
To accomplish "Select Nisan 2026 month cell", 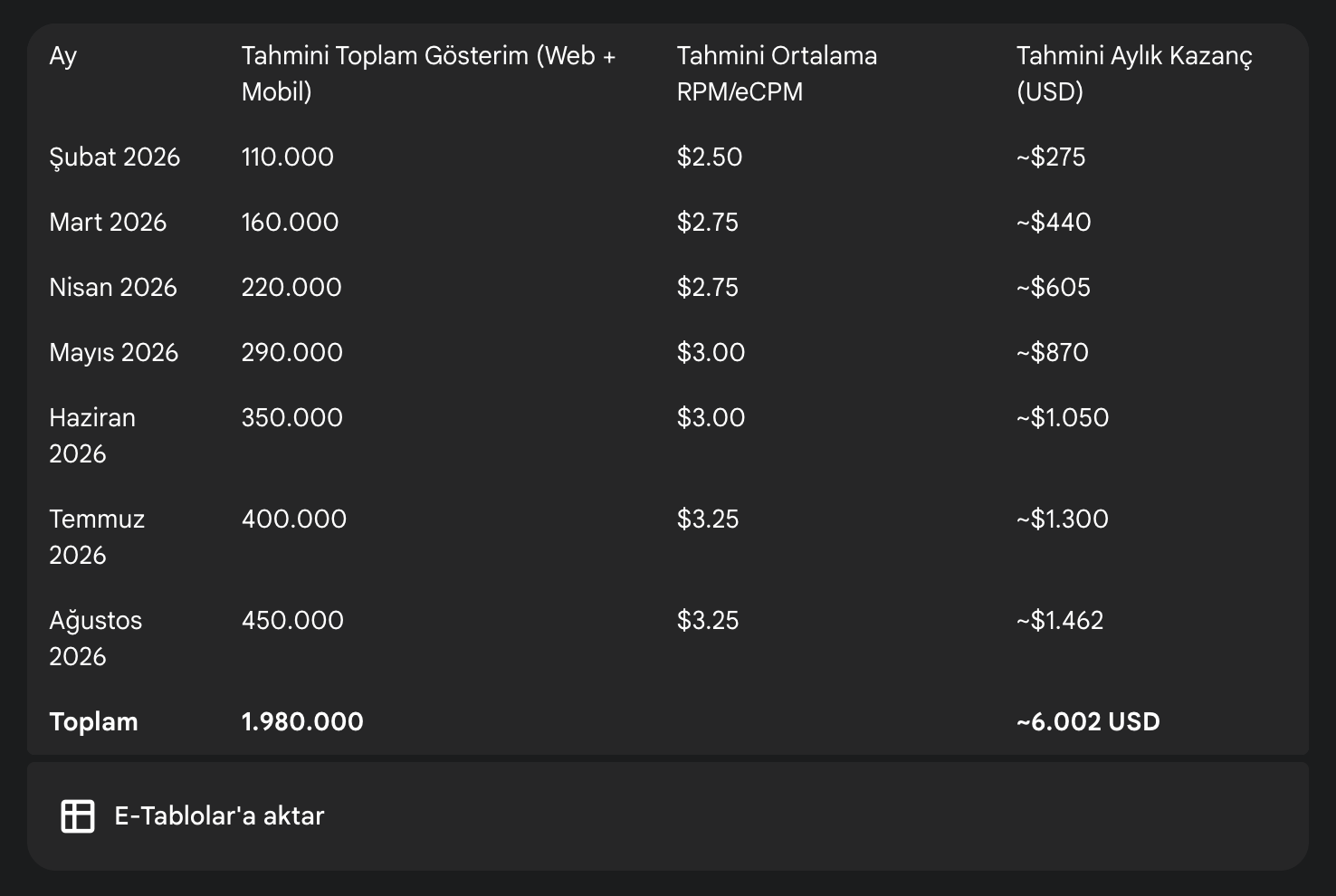I will coord(113,287).
